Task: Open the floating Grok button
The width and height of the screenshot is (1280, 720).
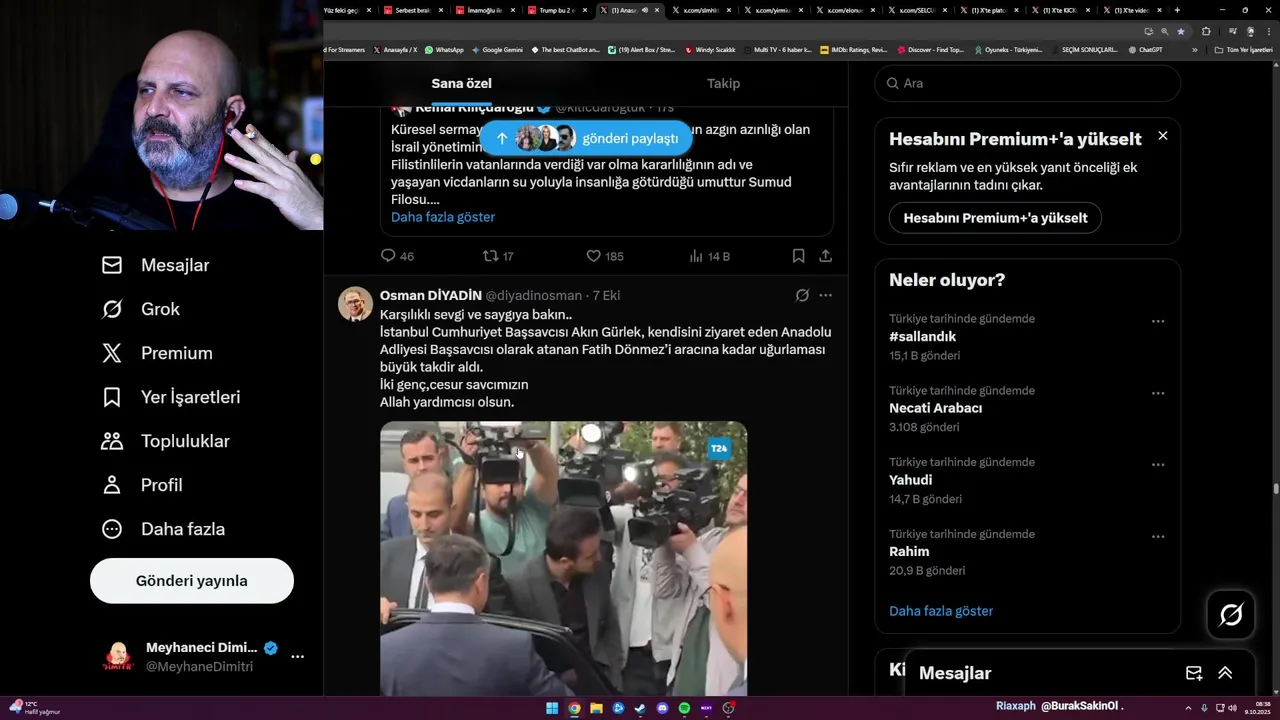Action: [x=1231, y=615]
